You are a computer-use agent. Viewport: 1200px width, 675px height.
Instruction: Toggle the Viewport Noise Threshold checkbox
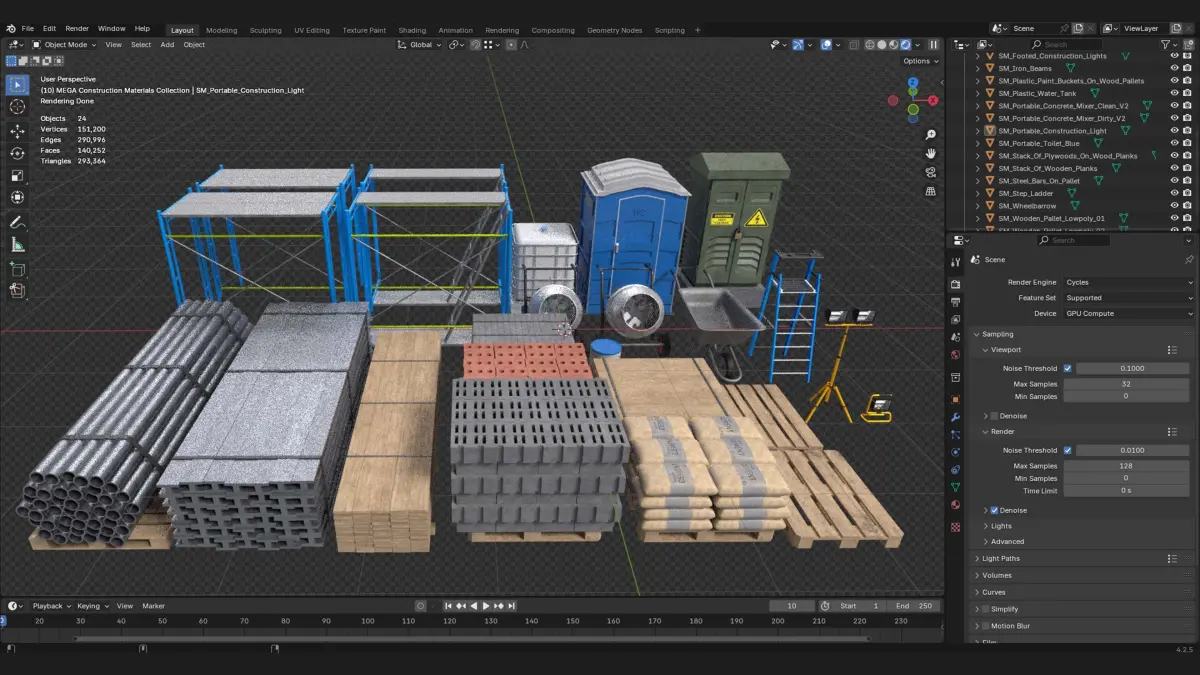[x=1067, y=368]
